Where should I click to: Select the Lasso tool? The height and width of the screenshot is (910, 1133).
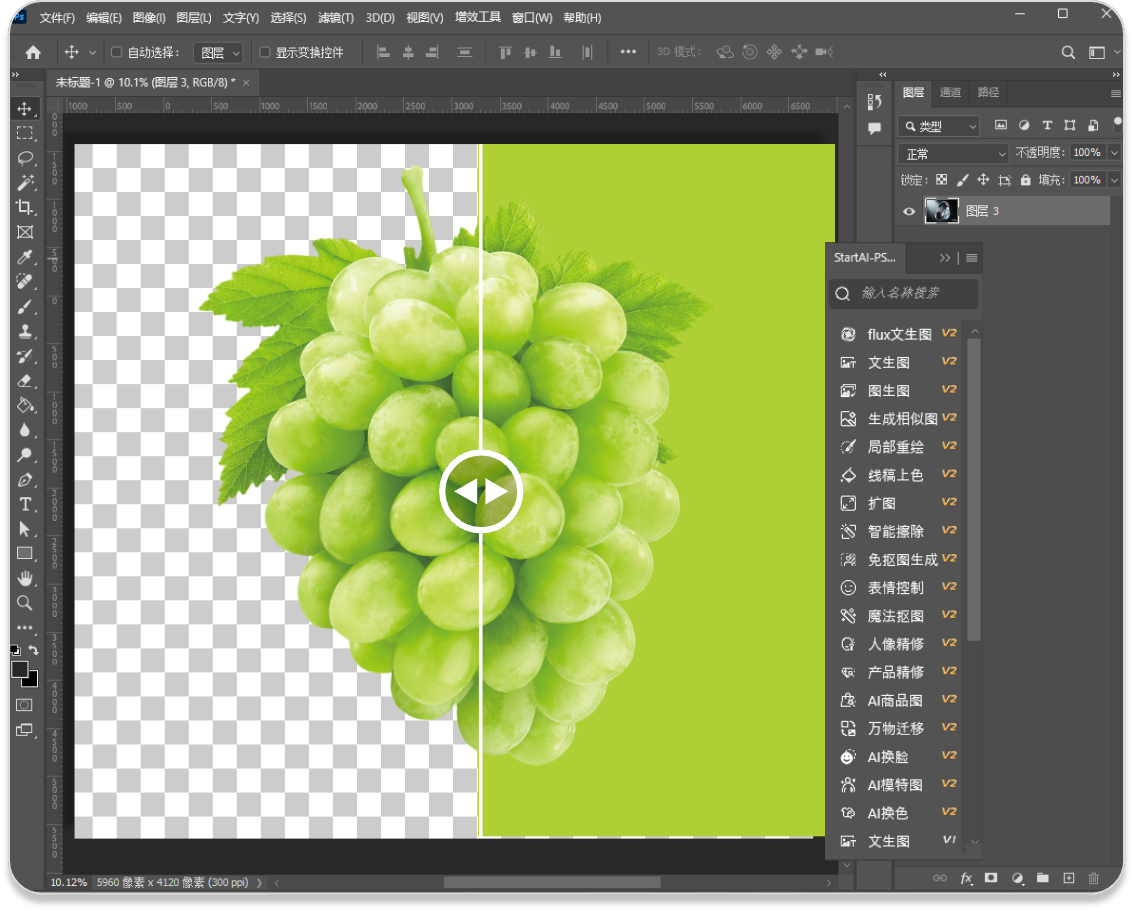pos(25,158)
